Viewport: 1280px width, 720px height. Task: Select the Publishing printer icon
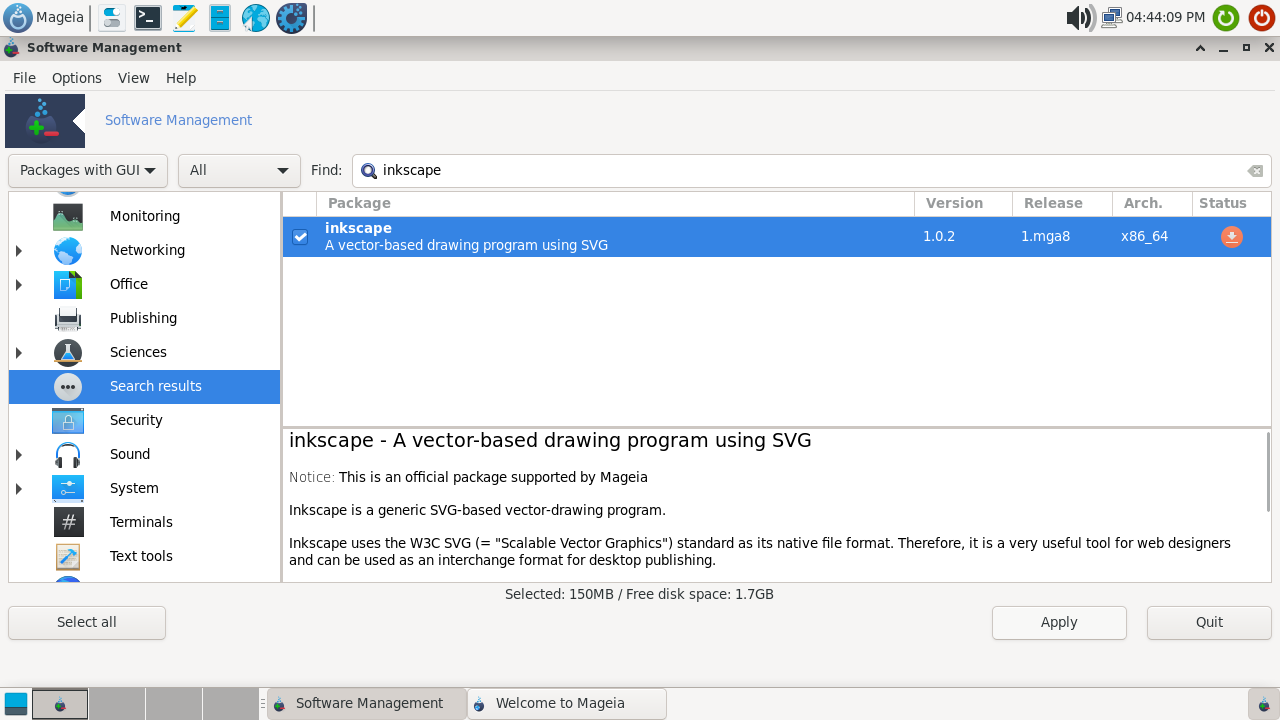[x=68, y=318]
